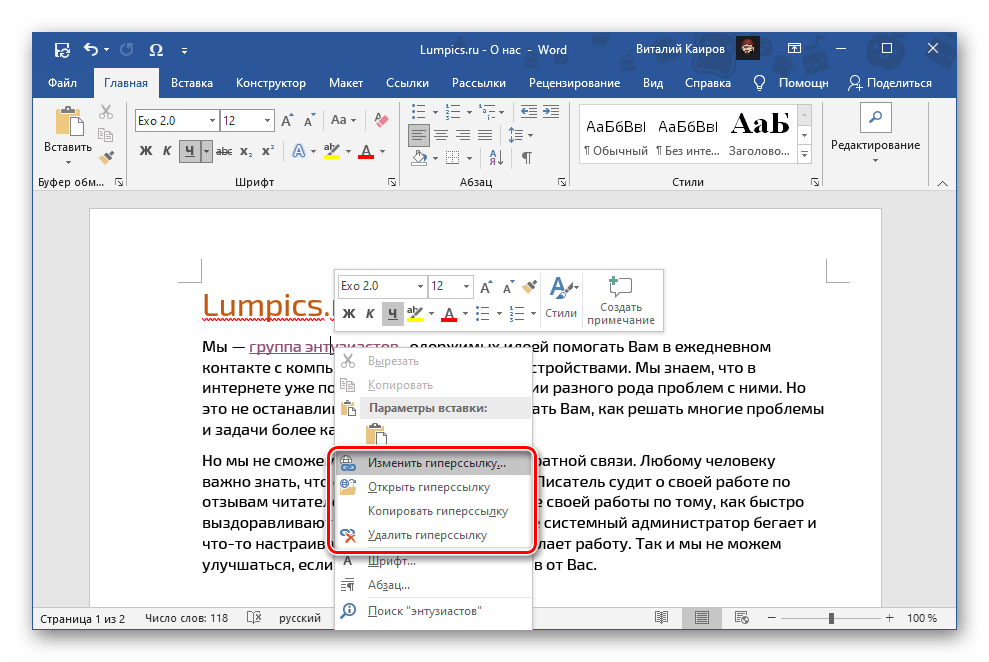This screenshot has width=989, height=662.
Task: Click Поделиться share button
Action: click(890, 83)
